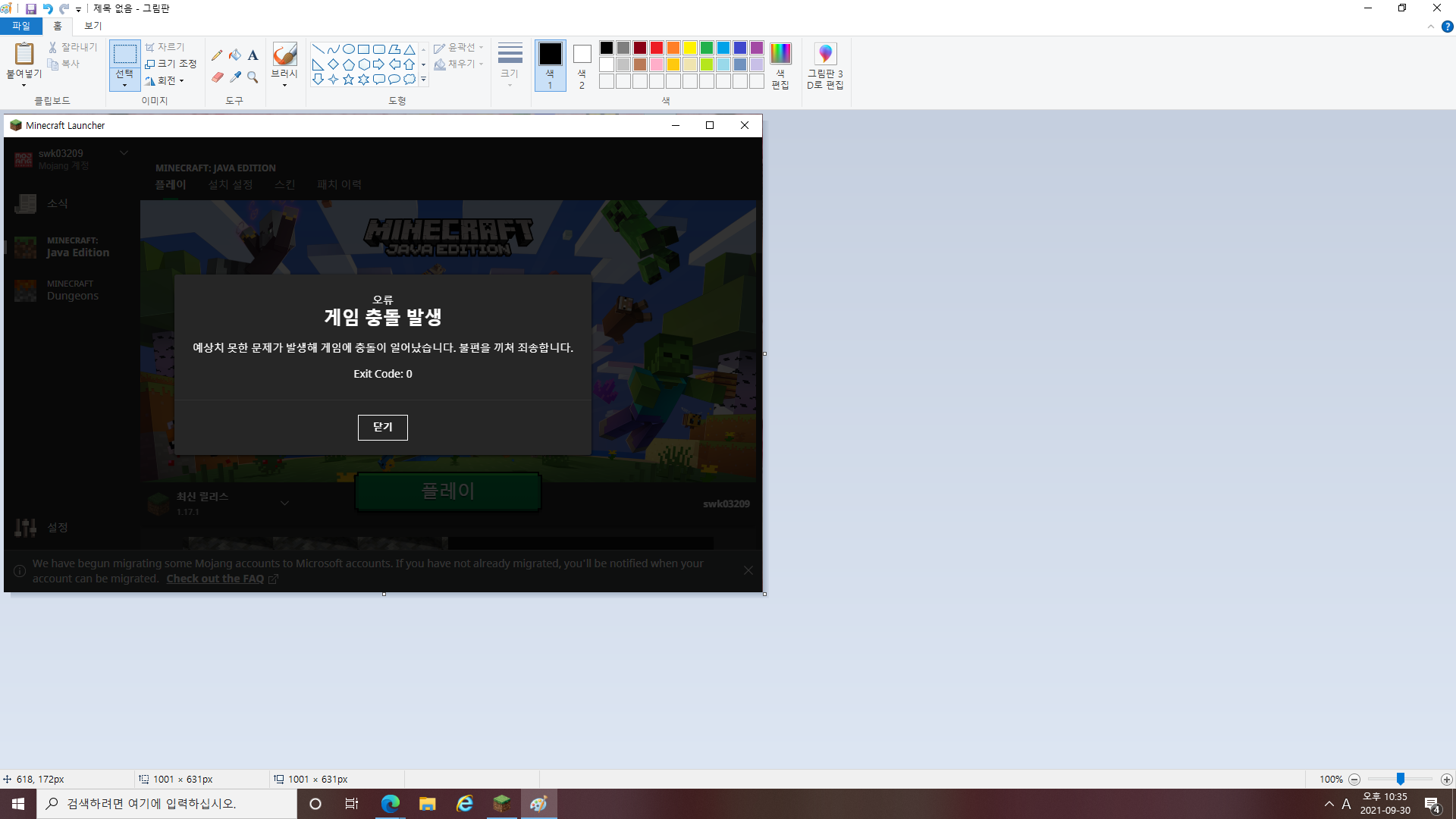Open Minecraft Launcher from the taskbar
The width and height of the screenshot is (1456, 819).
click(501, 804)
